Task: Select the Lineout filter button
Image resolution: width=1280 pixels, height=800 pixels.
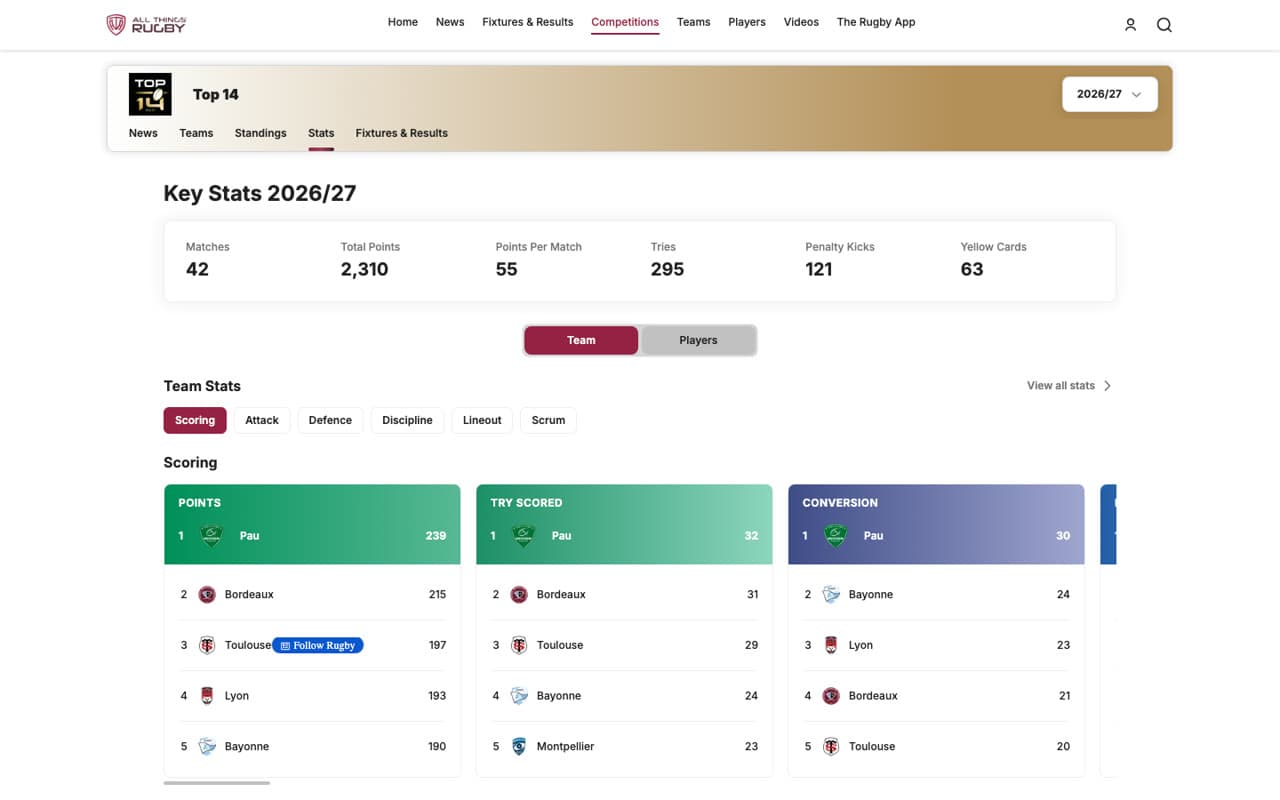Action: [482, 420]
